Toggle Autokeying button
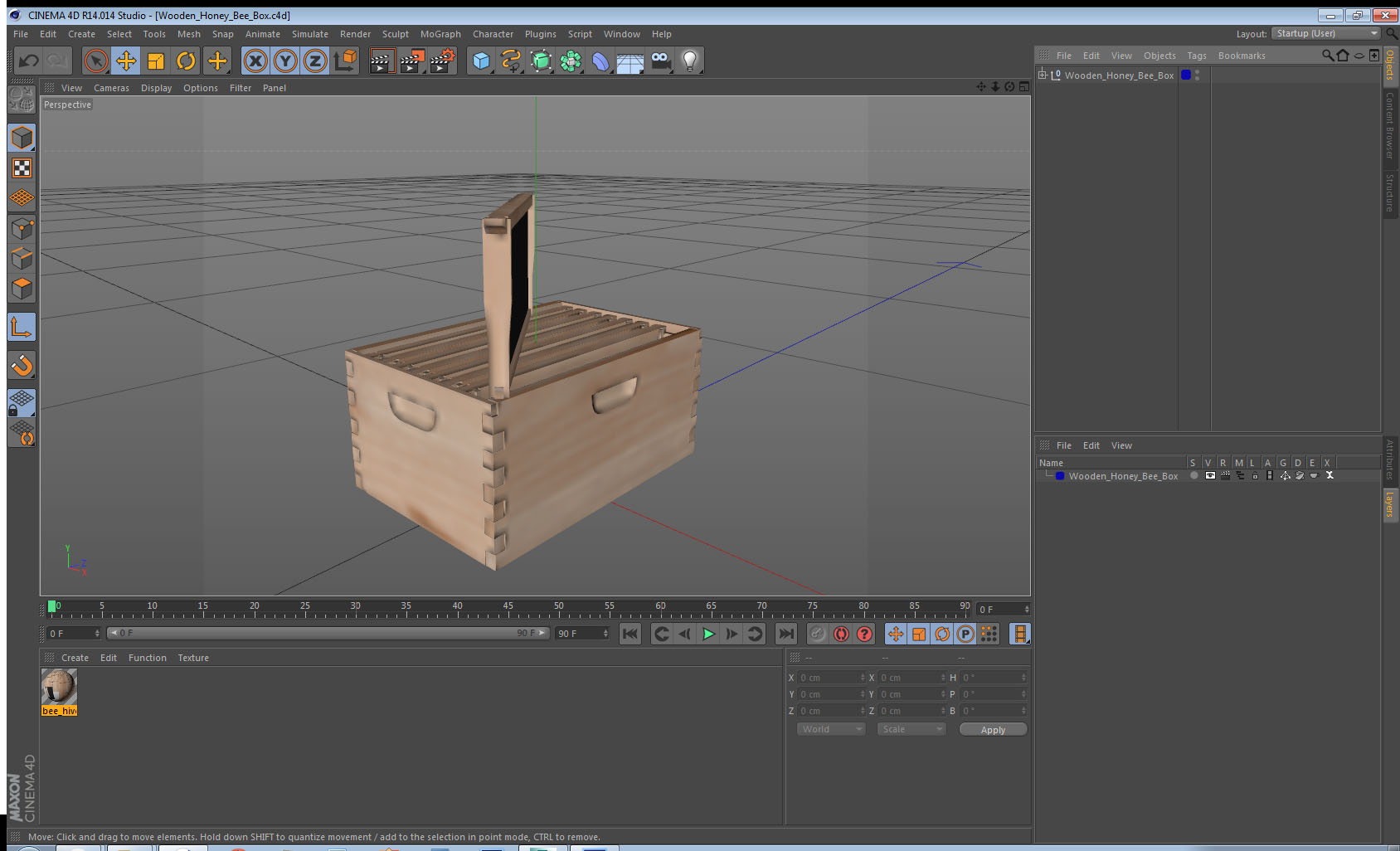This screenshot has width=1400, height=851. coord(841,634)
